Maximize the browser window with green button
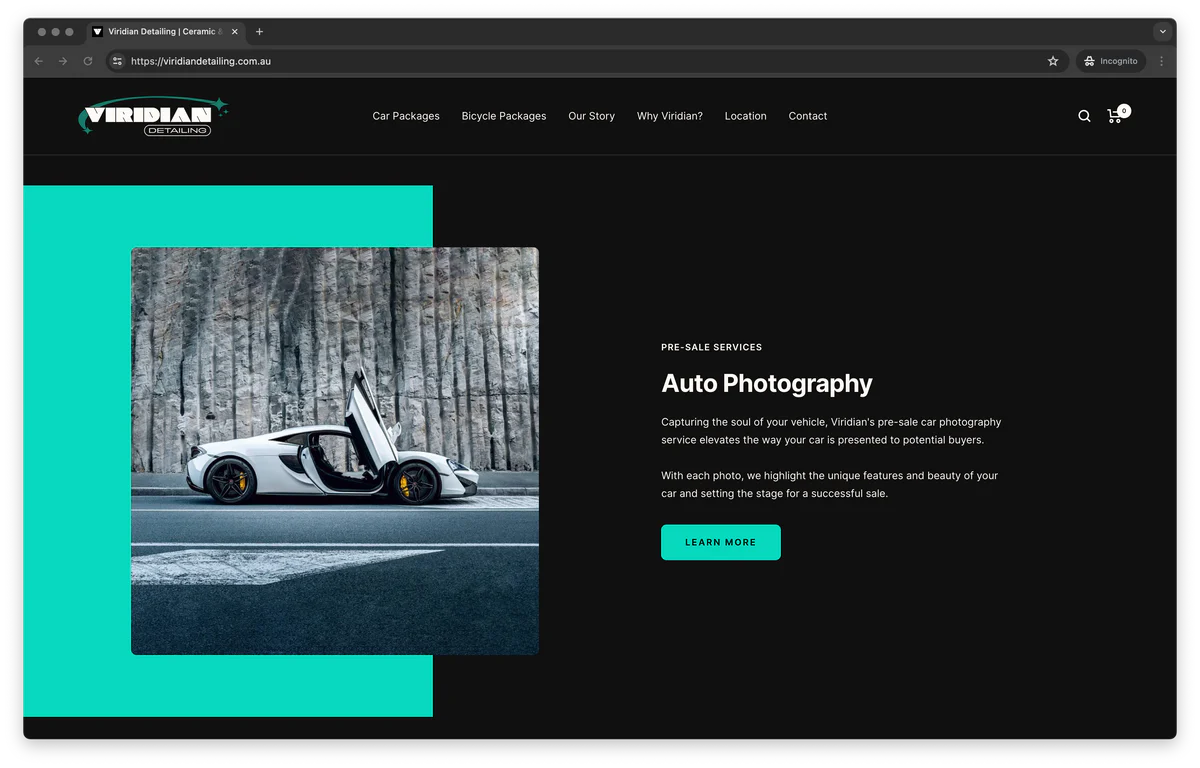Viewport: 1200px width, 768px height. pyautogui.click(x=70, y=32)
